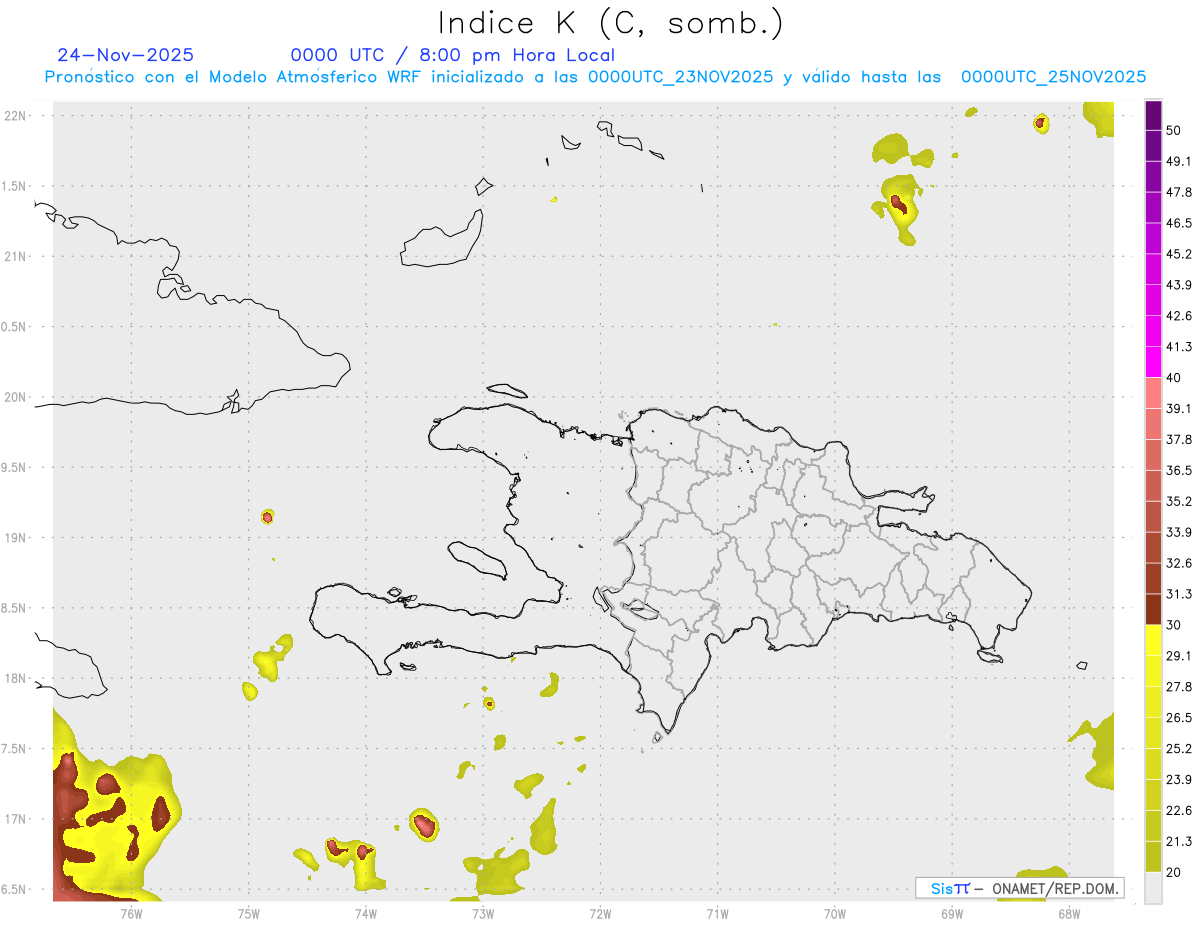
Task: Click longitude label "69W"
Action: [x=952, y=913]
